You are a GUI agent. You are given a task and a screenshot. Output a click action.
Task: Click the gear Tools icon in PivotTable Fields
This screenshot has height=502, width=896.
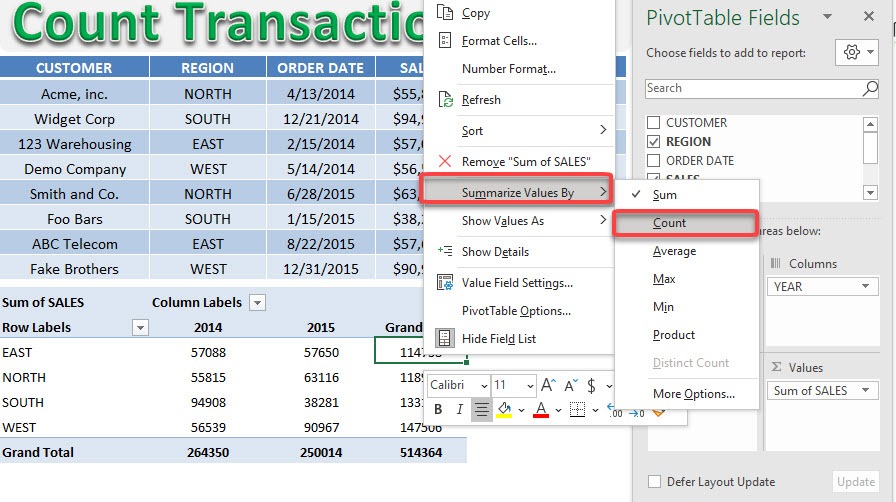851,53
